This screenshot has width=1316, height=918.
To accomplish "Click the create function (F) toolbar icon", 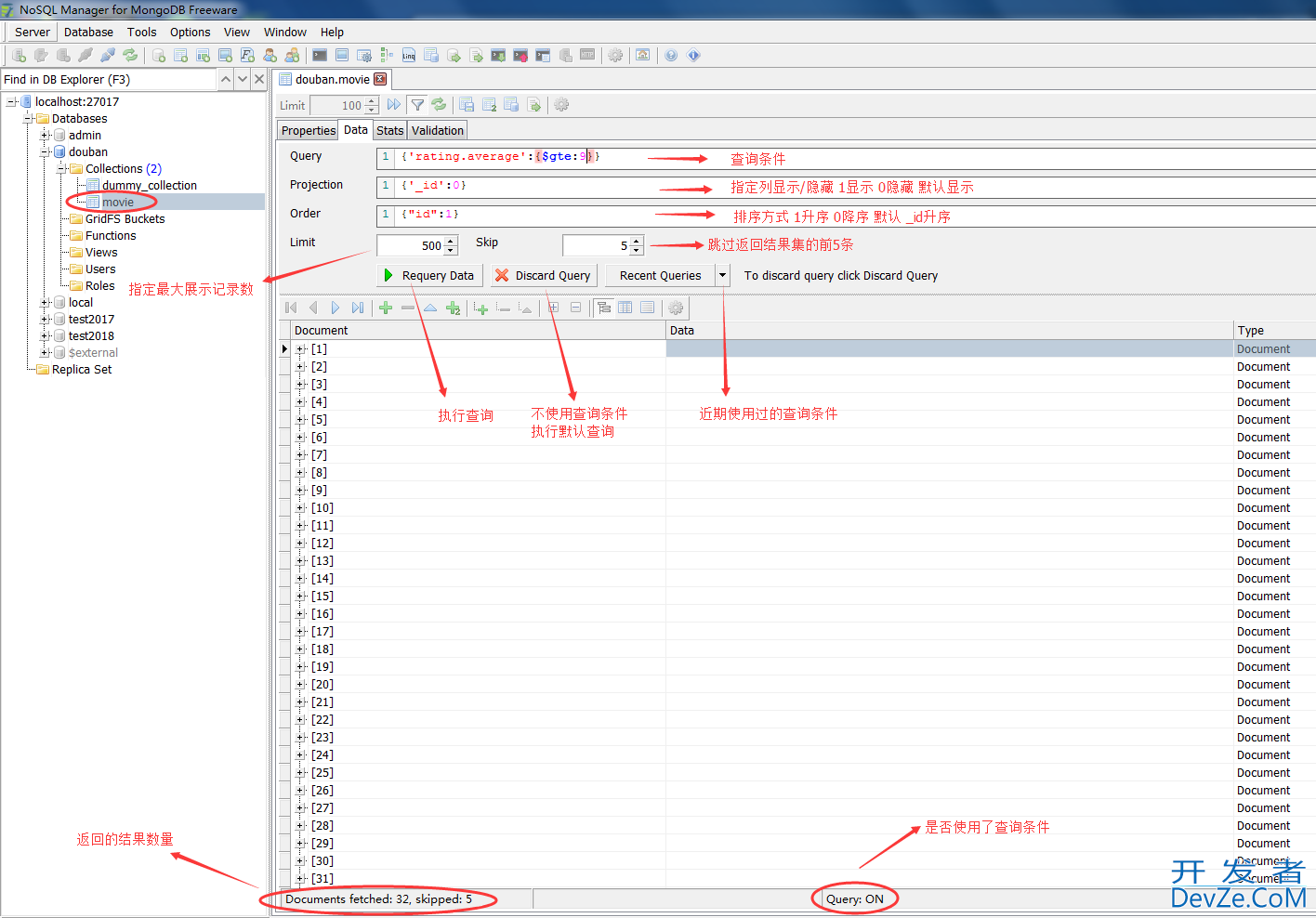I will tap(247, 56).
